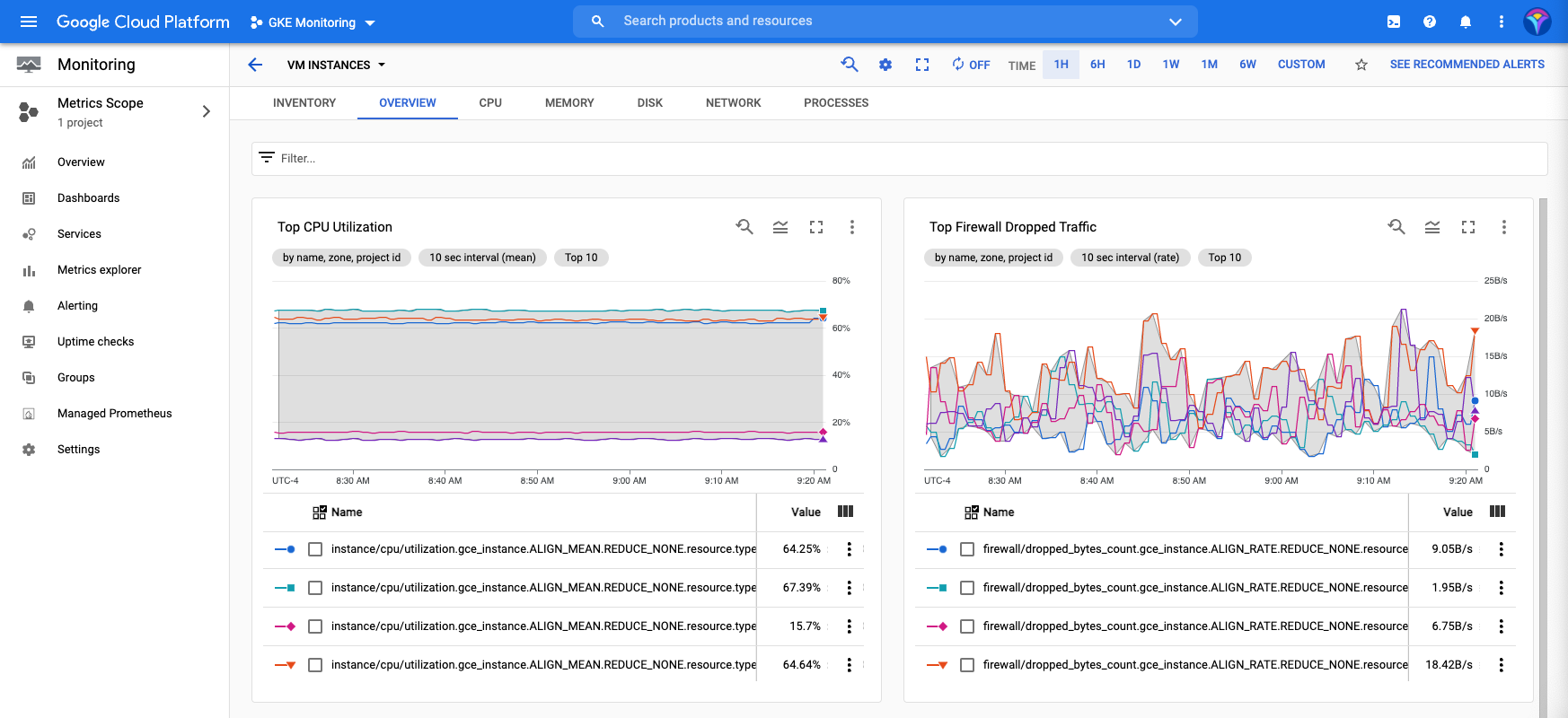The height and width of the screenshot is (718, 1568).
Task: Toggle all series via CPU table Name icon
Action: [x=320, y=512]
